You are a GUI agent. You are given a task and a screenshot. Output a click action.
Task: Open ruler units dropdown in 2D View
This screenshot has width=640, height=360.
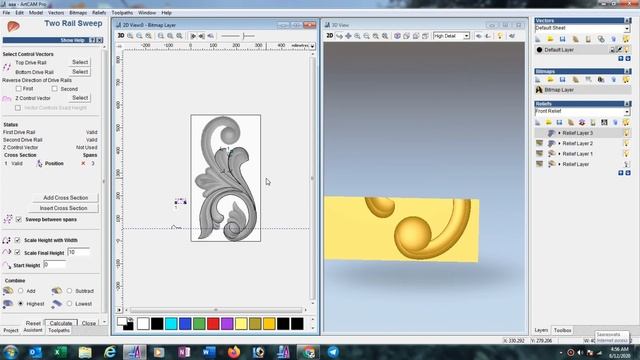coord(312,46)
